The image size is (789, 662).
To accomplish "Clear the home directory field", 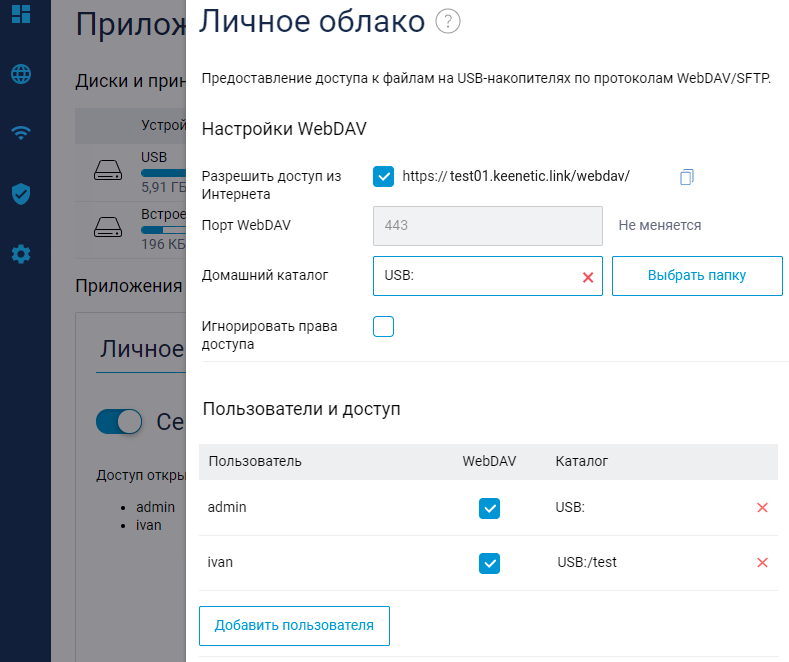I will pos(588,277).
